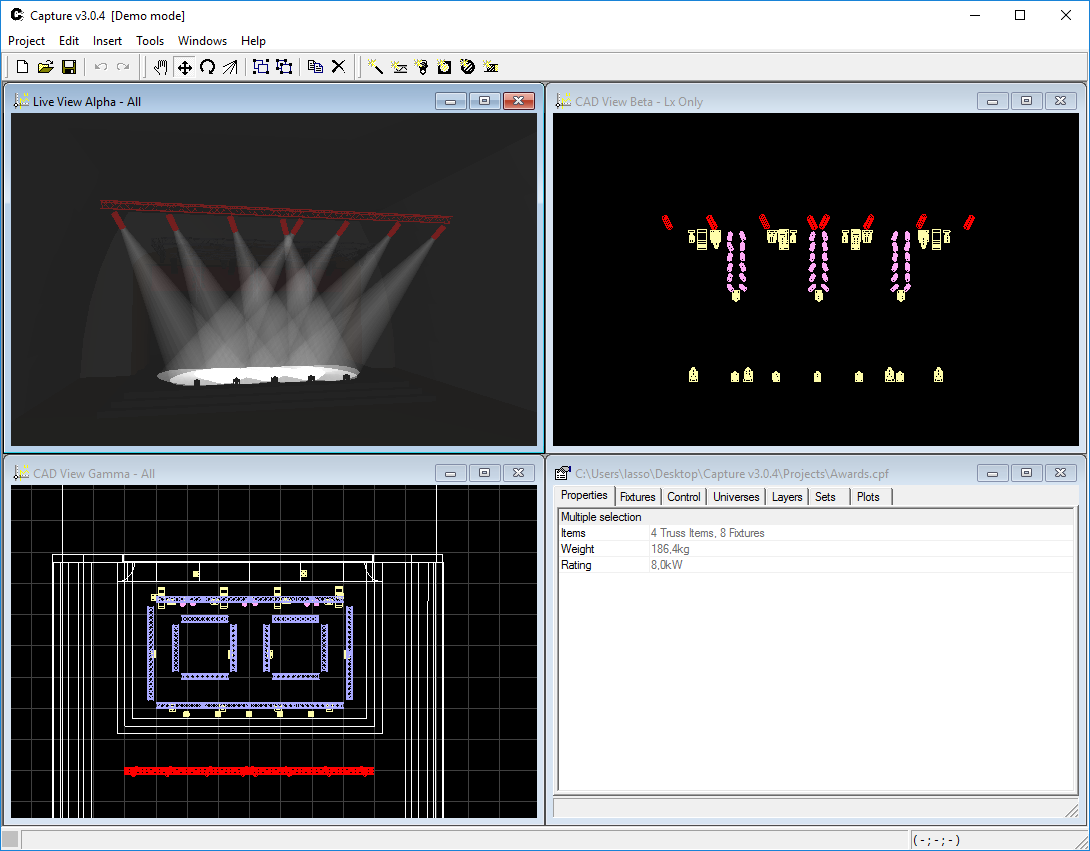This screenshot has height=851, width=1090.
Task: Minimize the CAD View Gamma window
Action: [450, 473]
